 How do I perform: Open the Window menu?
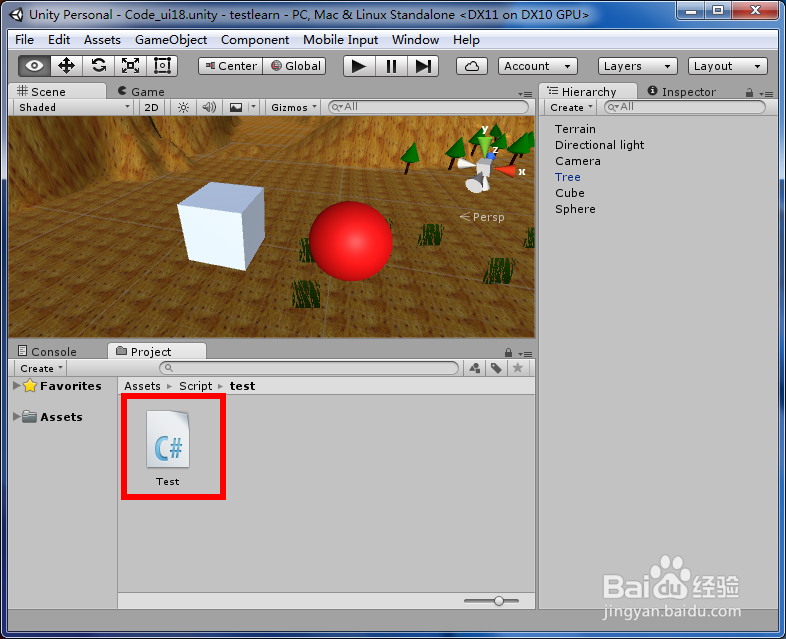(415, 40)
